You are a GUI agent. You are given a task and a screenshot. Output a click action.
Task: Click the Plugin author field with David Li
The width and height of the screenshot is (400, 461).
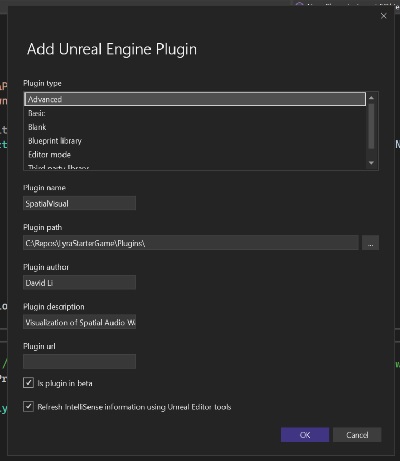79,283
